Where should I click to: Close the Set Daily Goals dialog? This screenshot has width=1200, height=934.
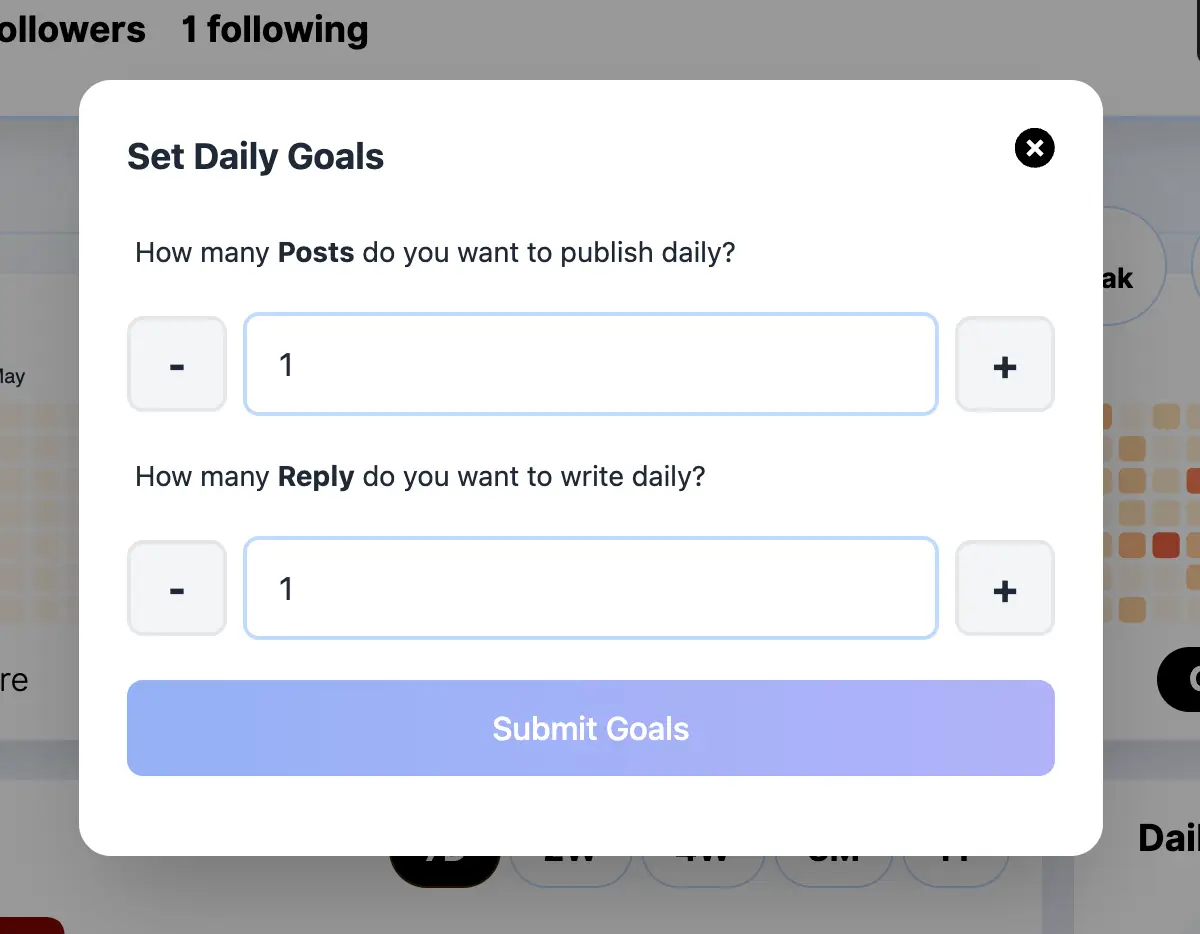point(1034,149)
